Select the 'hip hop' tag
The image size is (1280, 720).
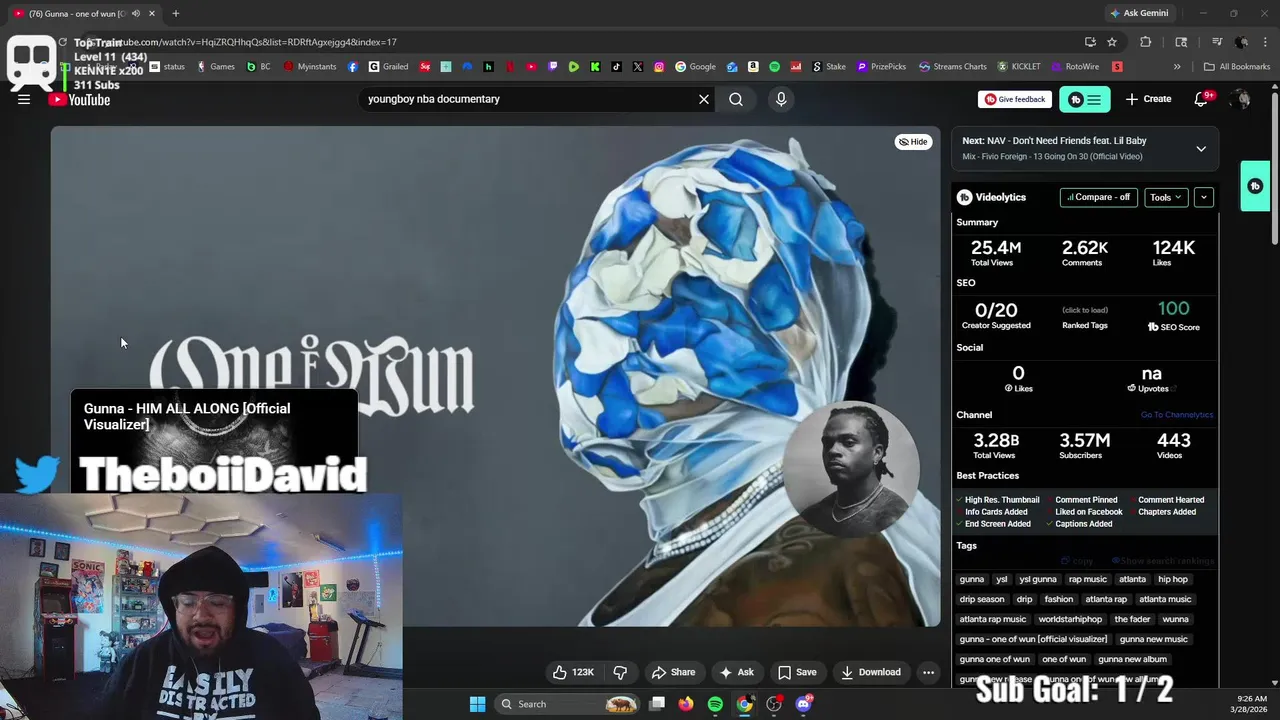click(1173, 579)
